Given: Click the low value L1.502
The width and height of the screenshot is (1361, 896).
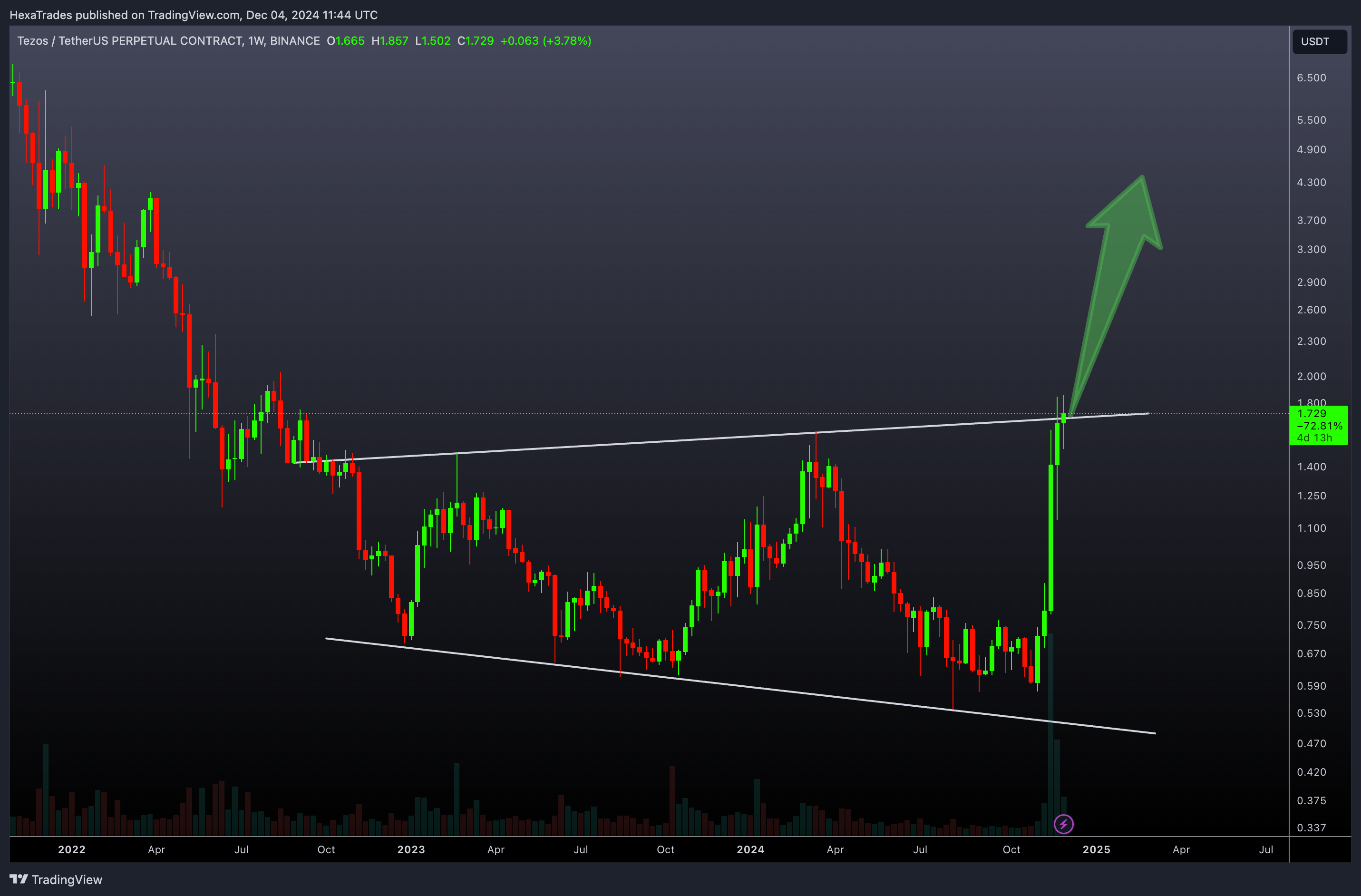Looking at the screenshot, I should 433,40.
